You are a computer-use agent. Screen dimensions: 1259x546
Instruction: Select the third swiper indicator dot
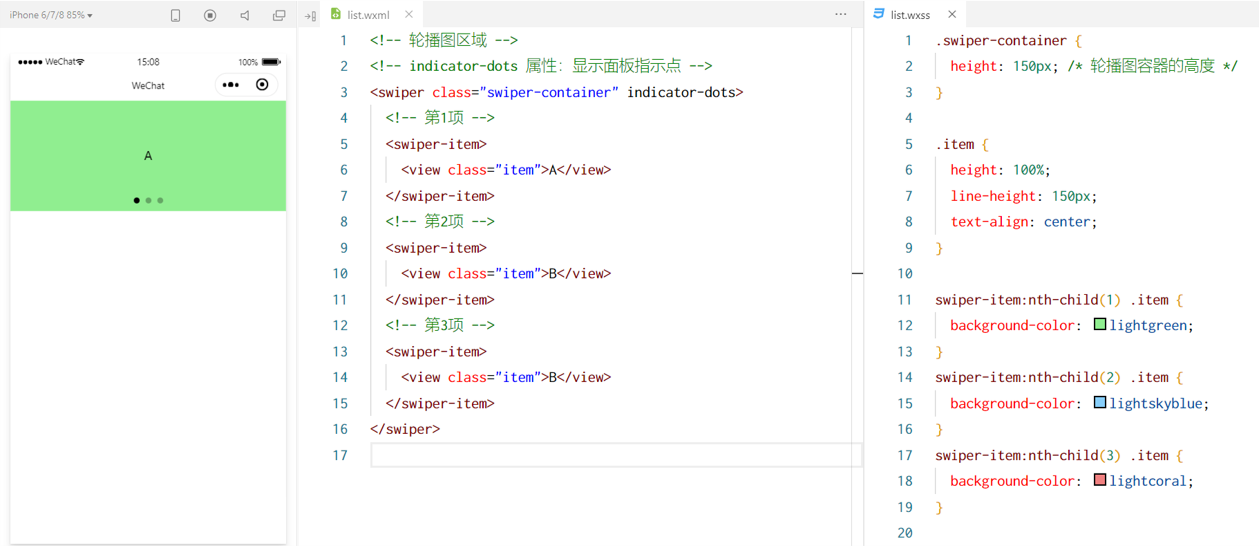[160, 201]
